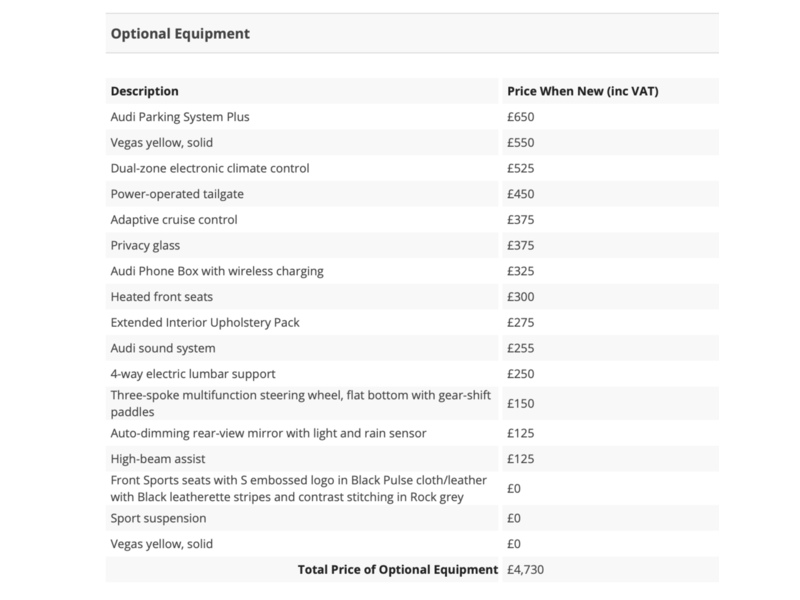Click the High-beam assist option
The height and width of the screenshot is (600, 800).
160,459
